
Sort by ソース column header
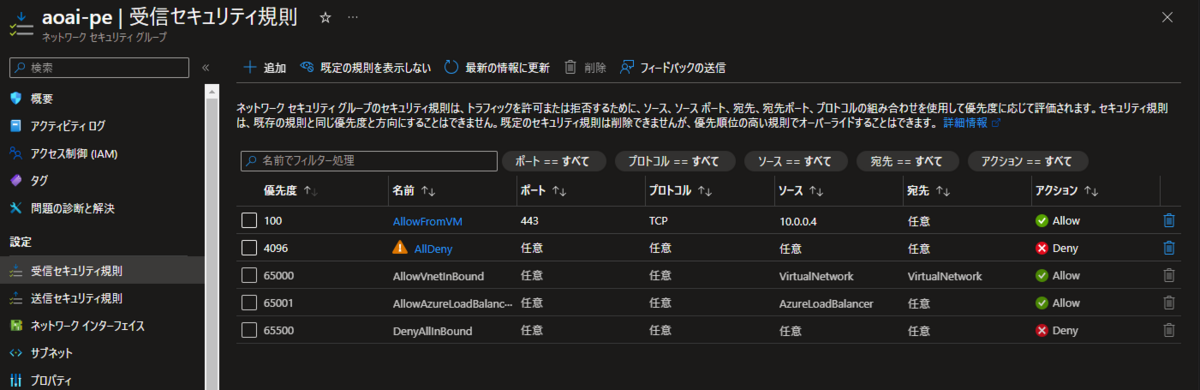coord(800,190)
